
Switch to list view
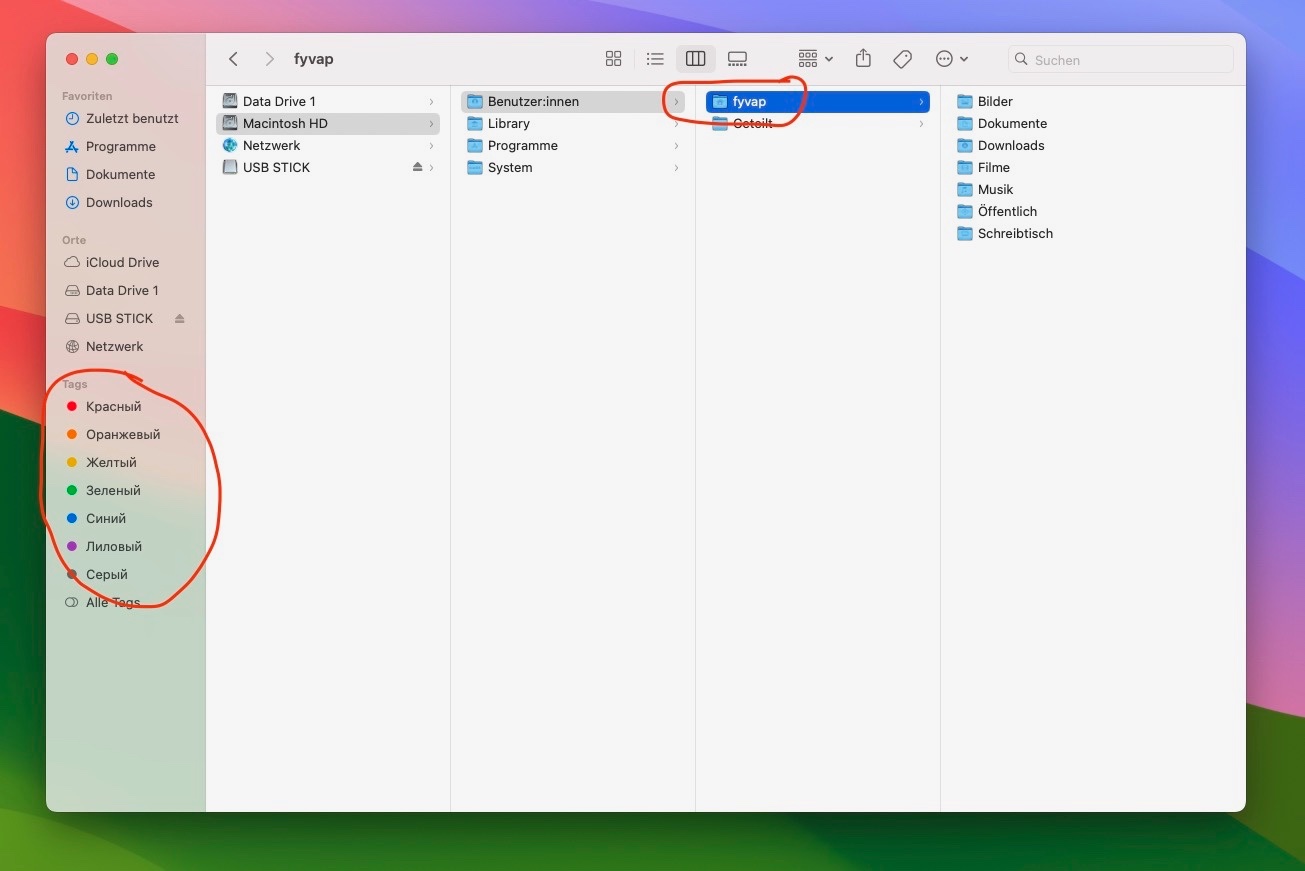655,59
